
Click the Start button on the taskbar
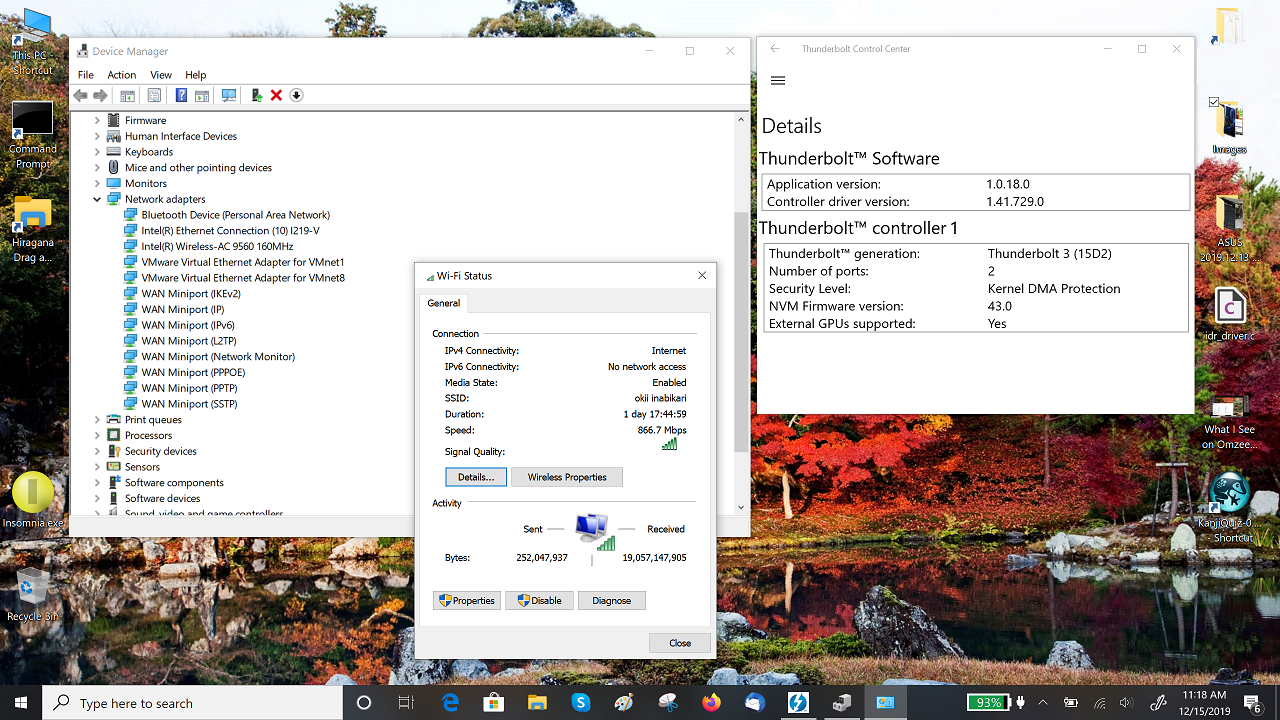point(21,703)
